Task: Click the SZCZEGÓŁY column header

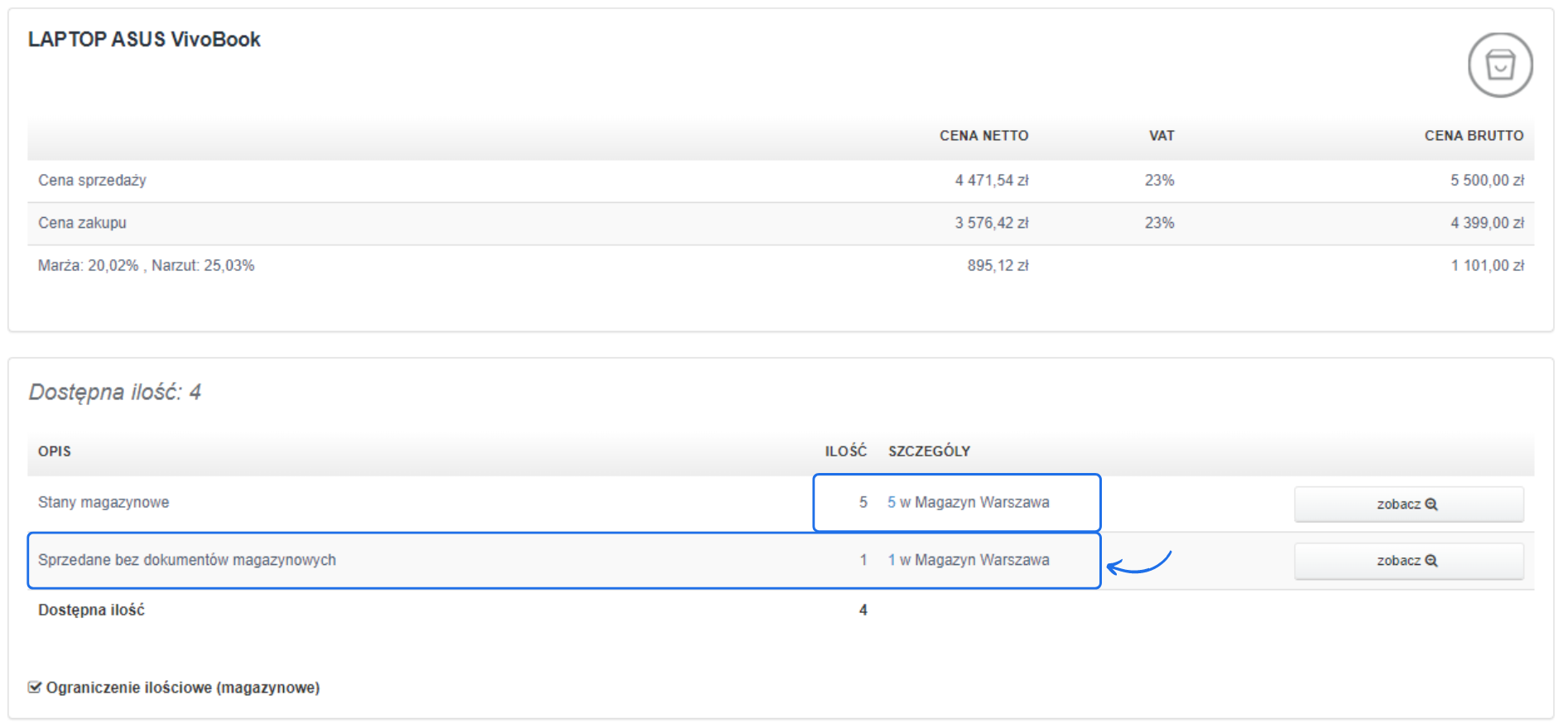Action: pyautogui.click(x=929, y=451)
